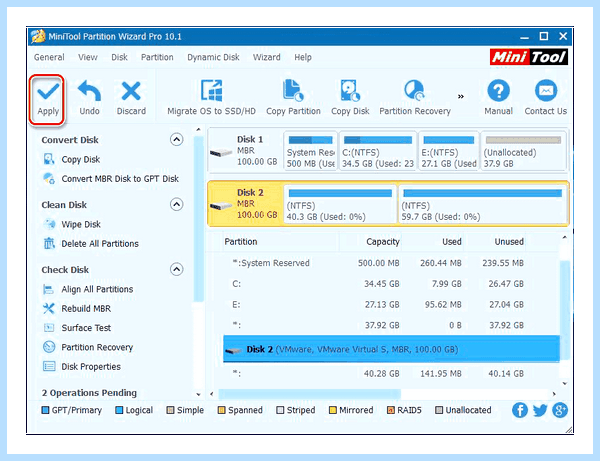Select the Unallocated 37.9 GB block
Image resolution: width=600 pixels, height=461 pixels.
[523, 151]
